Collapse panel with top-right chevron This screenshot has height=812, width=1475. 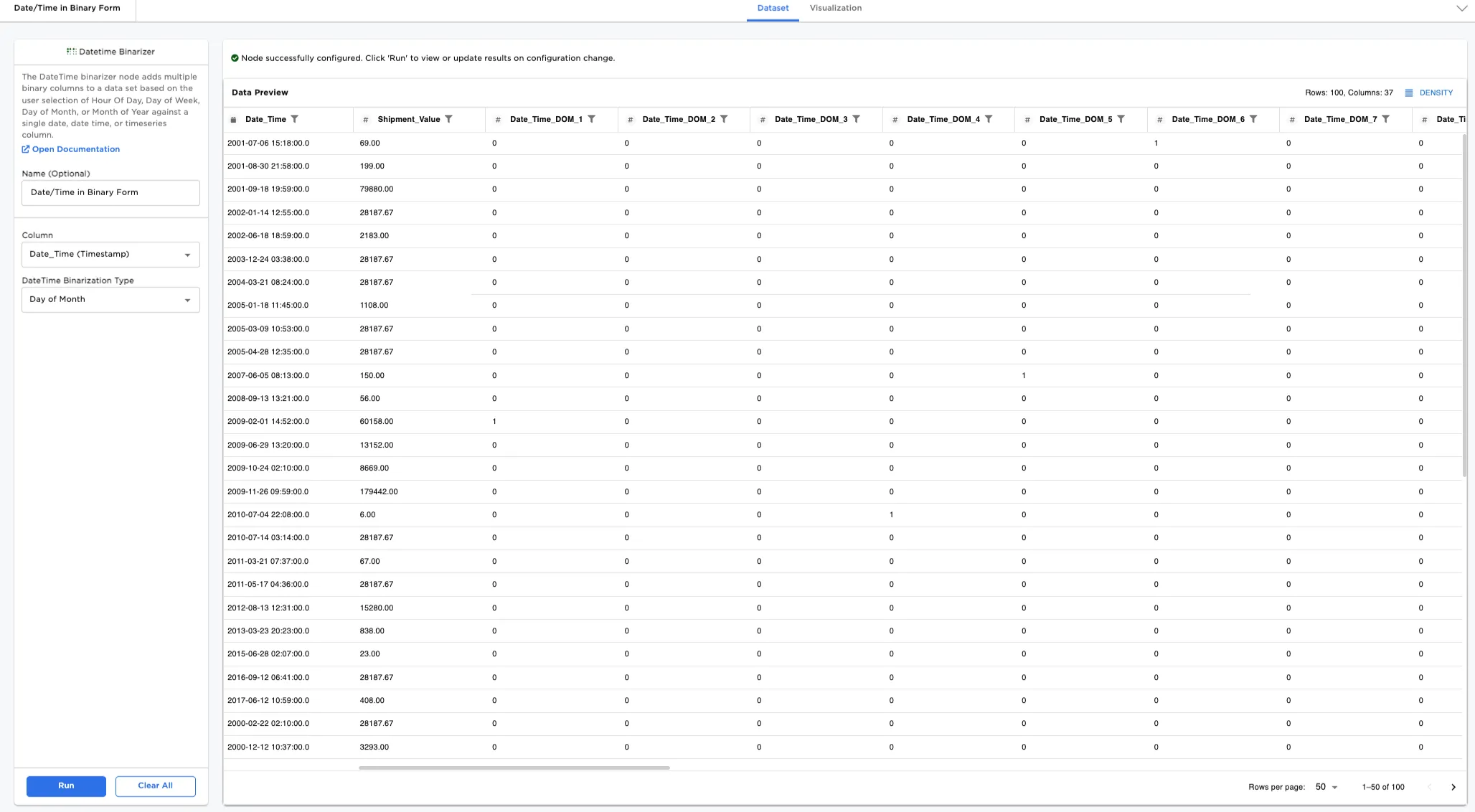(x=1461, y=9)
